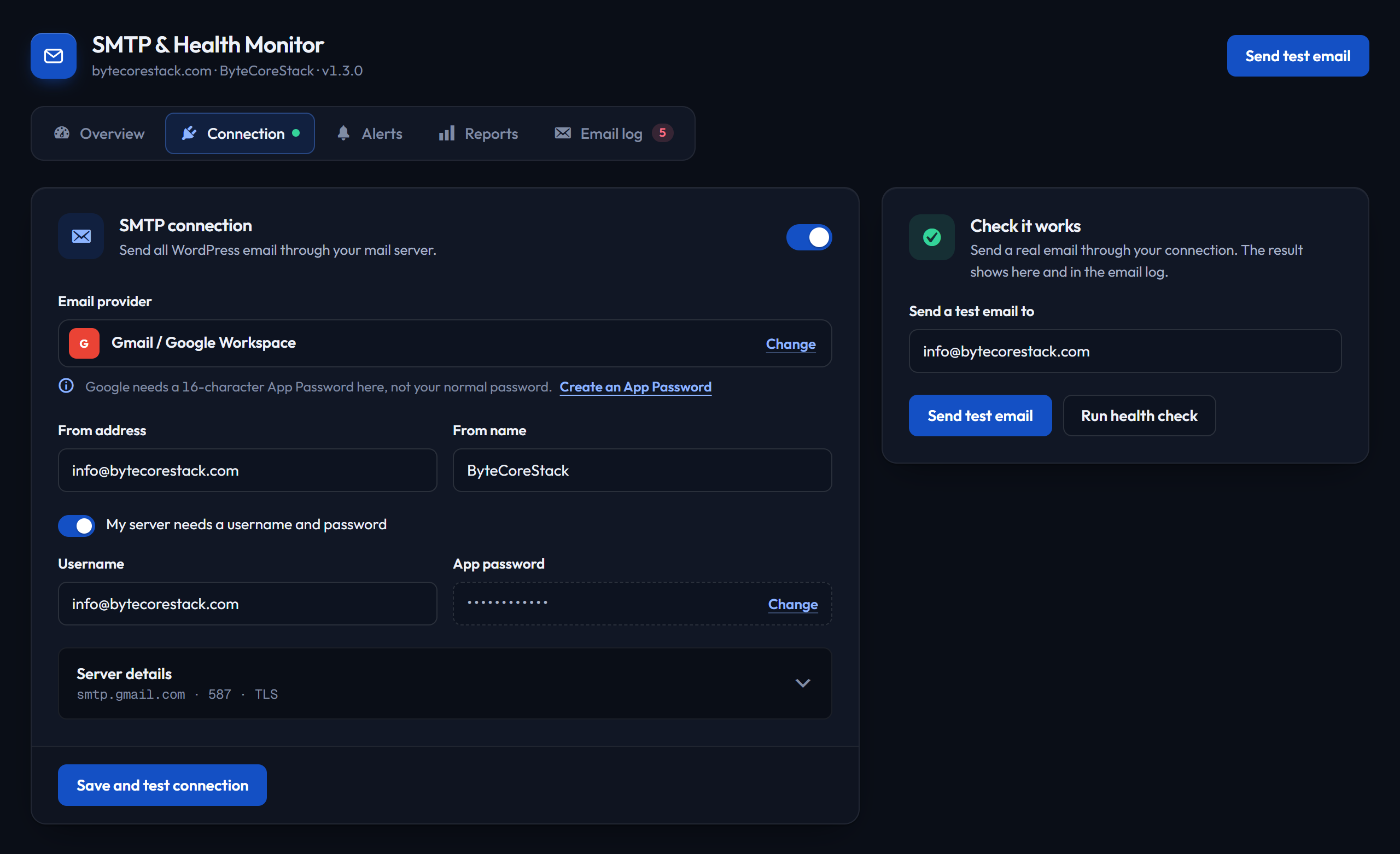
Task: Click Change link for email provider
Action: click(x=791, y=344)
